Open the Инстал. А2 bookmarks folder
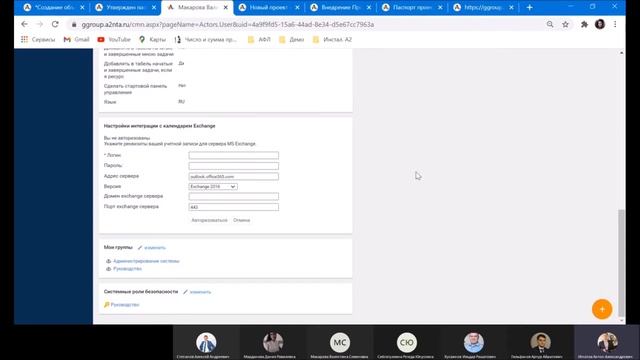 (x=332, y=40)
